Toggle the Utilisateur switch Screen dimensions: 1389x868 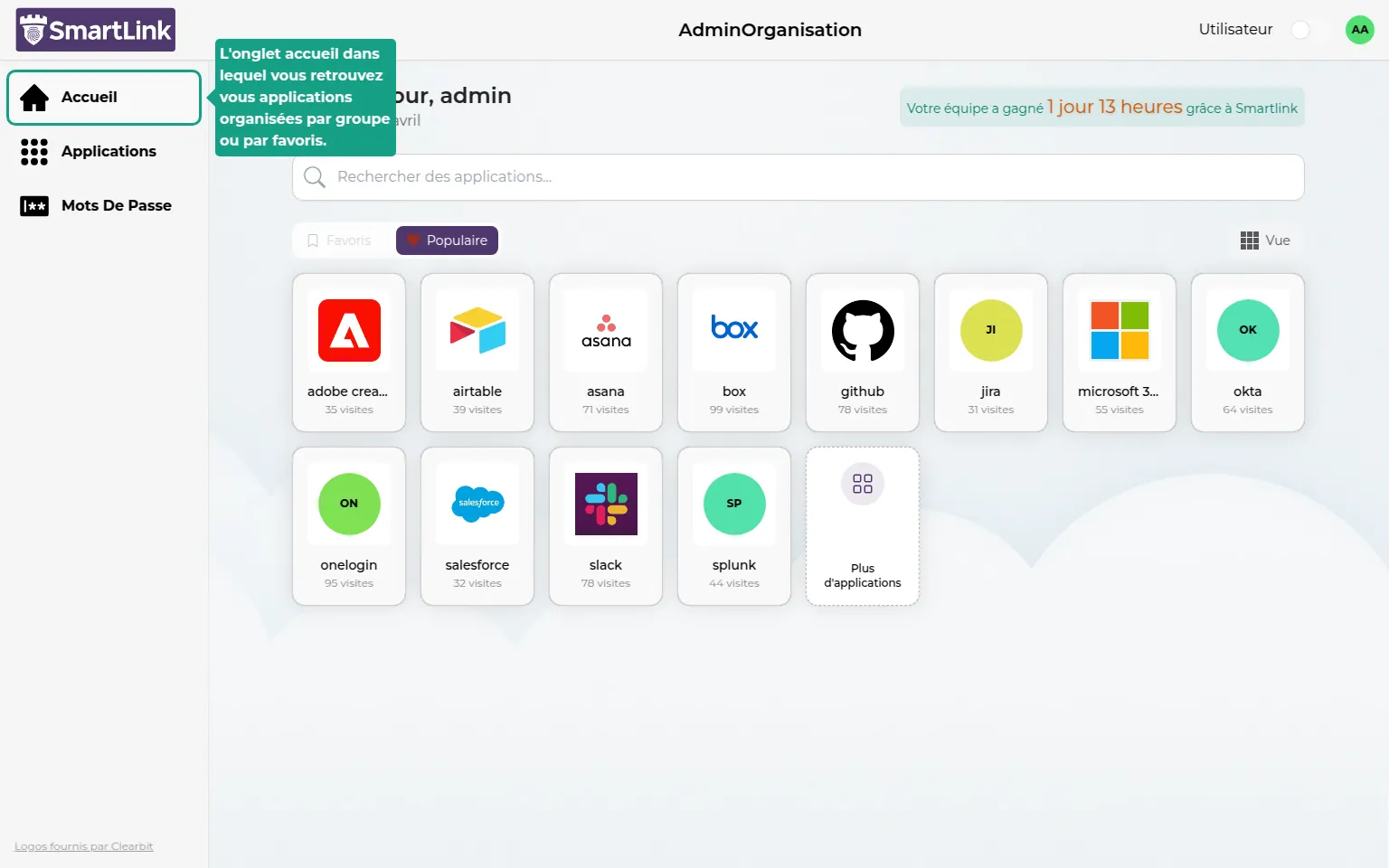[1309, 30]
